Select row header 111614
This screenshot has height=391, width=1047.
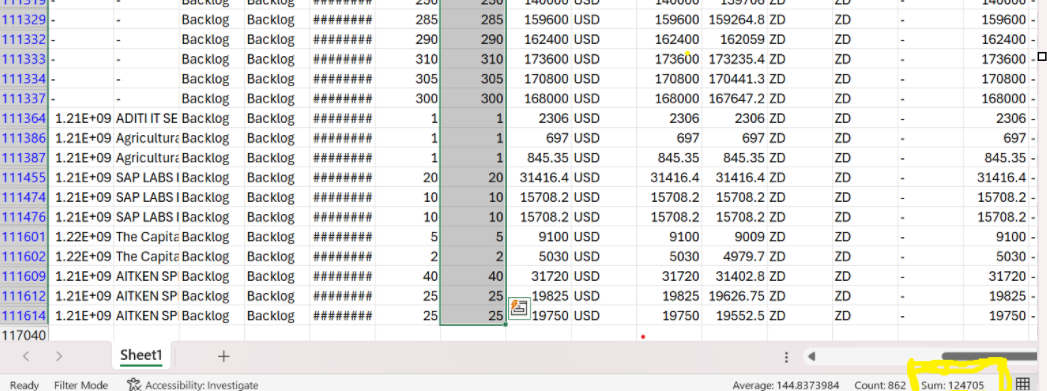tap(24, 316)
